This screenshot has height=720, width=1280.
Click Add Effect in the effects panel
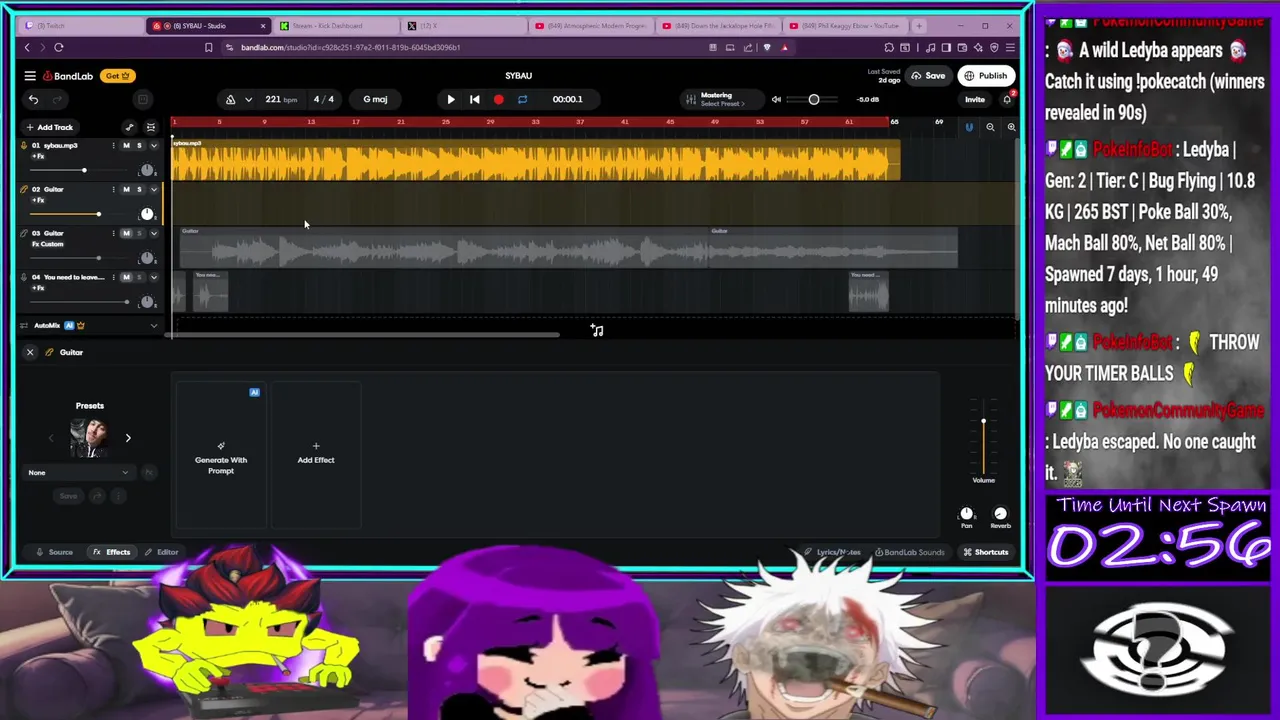(x=316, y=453)
